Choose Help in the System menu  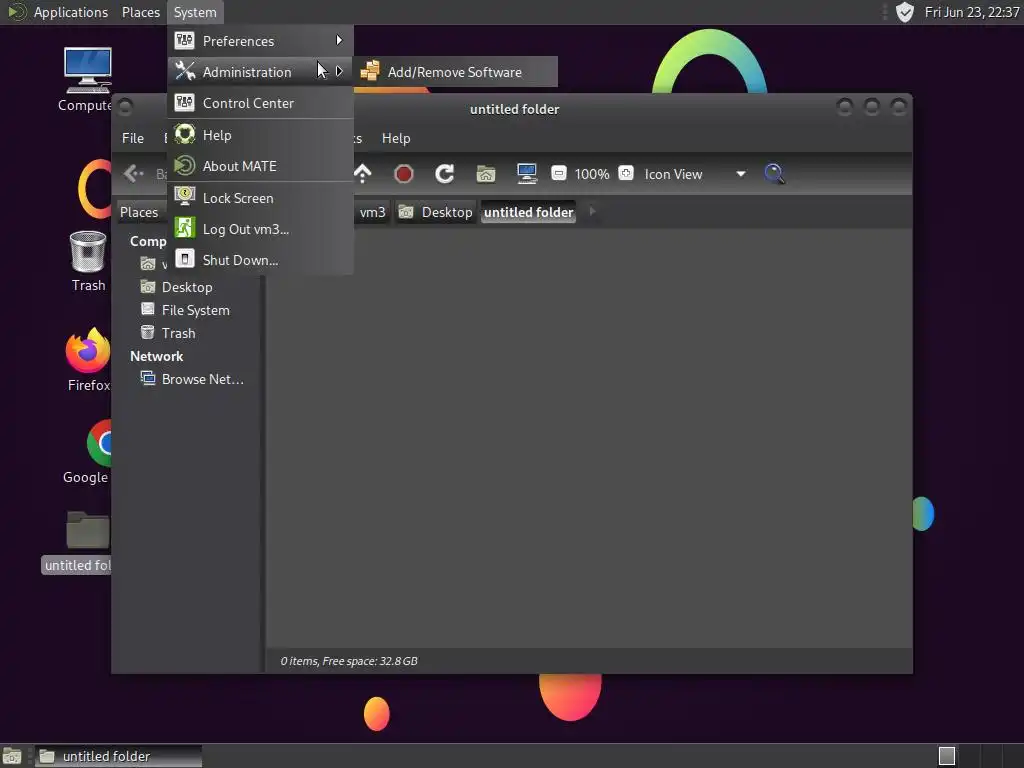click(x=261, y=135)
